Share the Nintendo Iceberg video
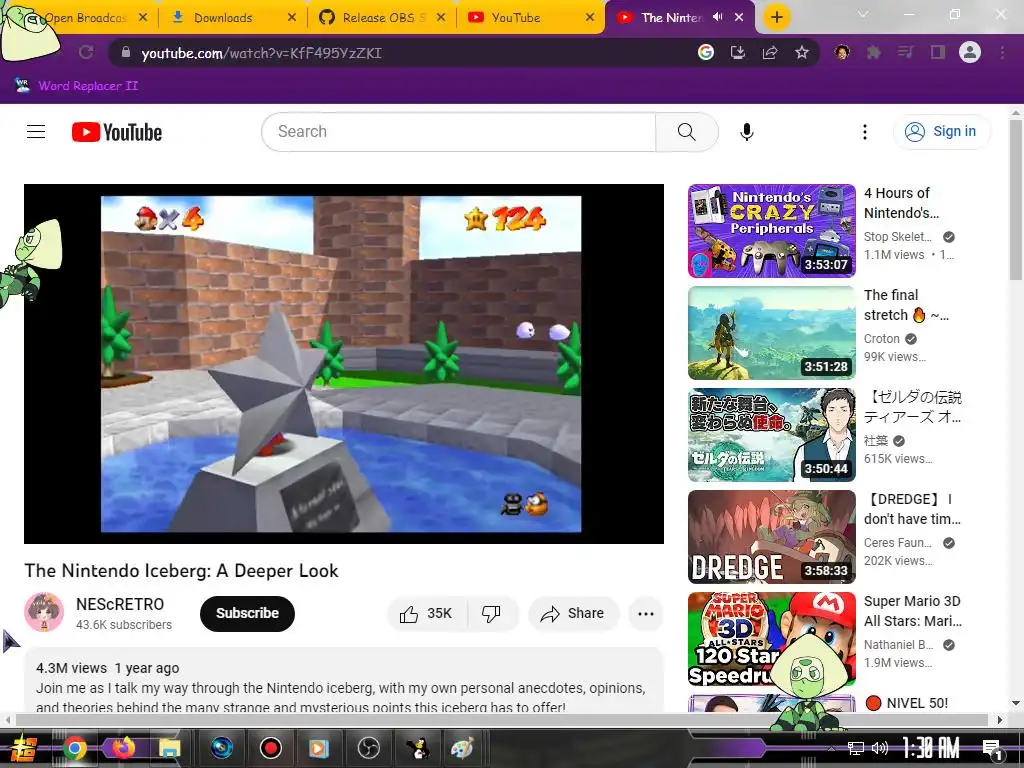This screenshot has height=768, width=1024. pos(572,614)
